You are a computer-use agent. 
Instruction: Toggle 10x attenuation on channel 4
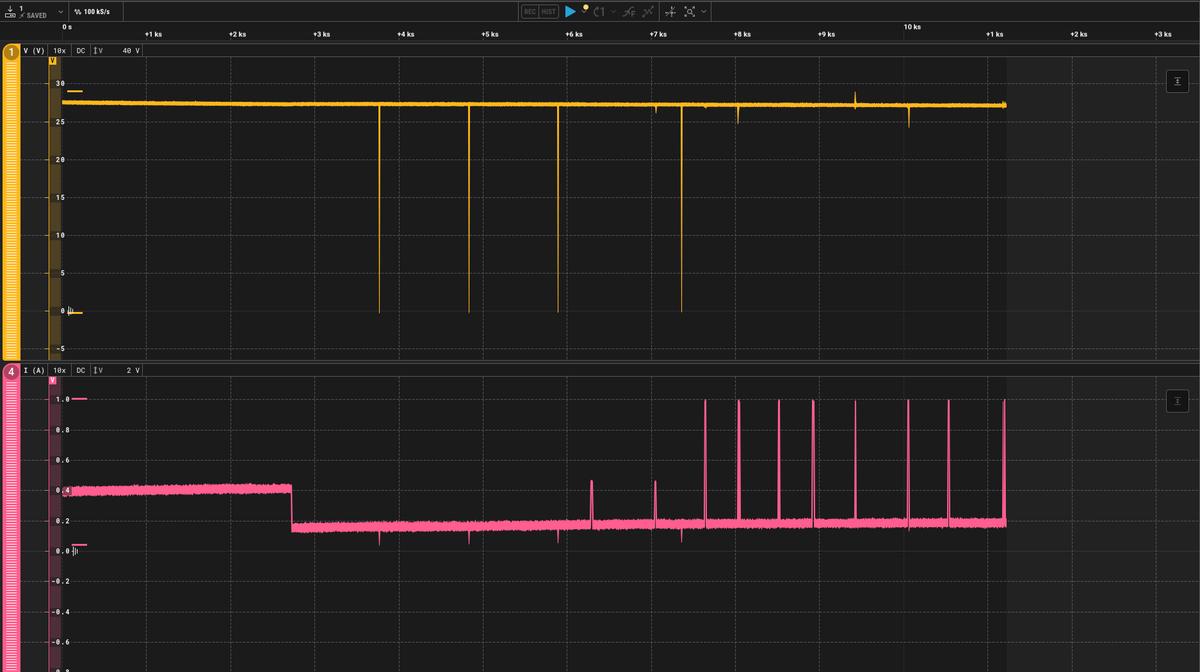pos(59,369)
